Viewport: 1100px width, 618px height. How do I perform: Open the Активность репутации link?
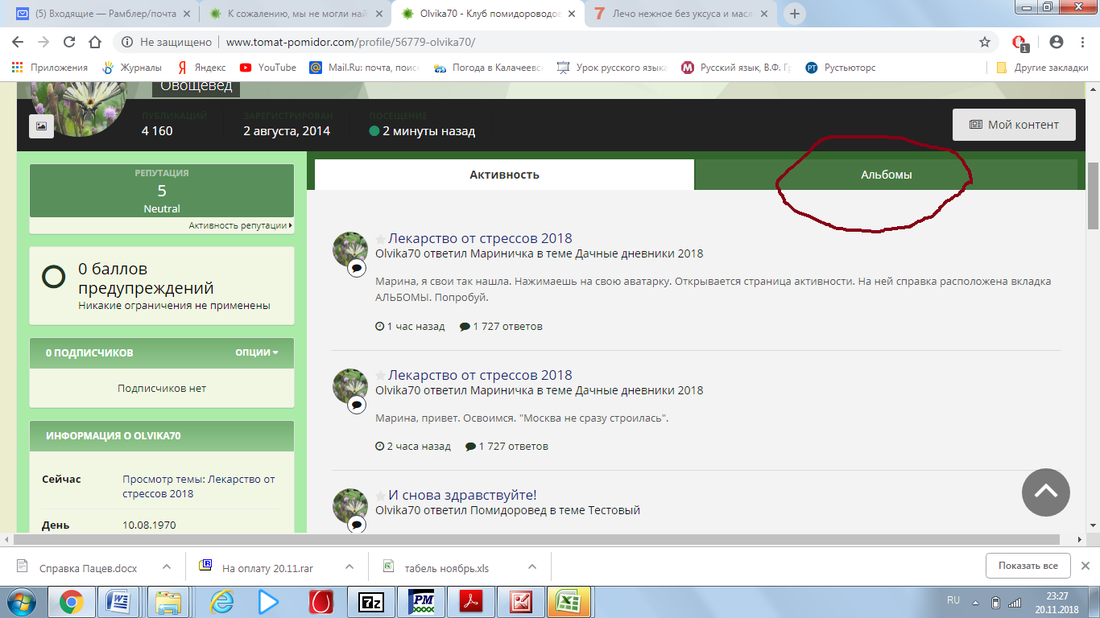[x=239, y=226]
